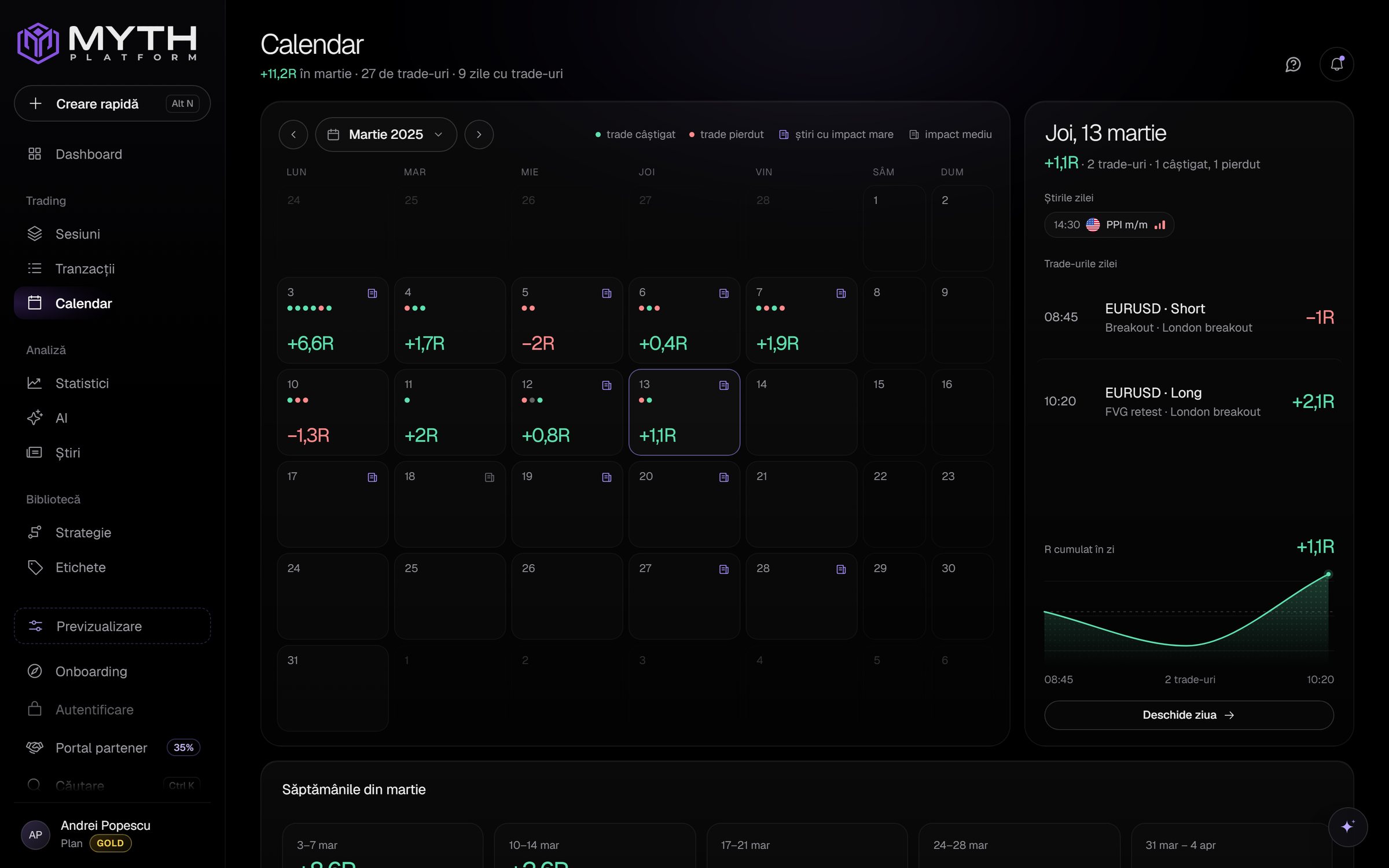Click the AP user avatar
The height and width of the screenshot is (868, 1389).
tap(35, 834)
